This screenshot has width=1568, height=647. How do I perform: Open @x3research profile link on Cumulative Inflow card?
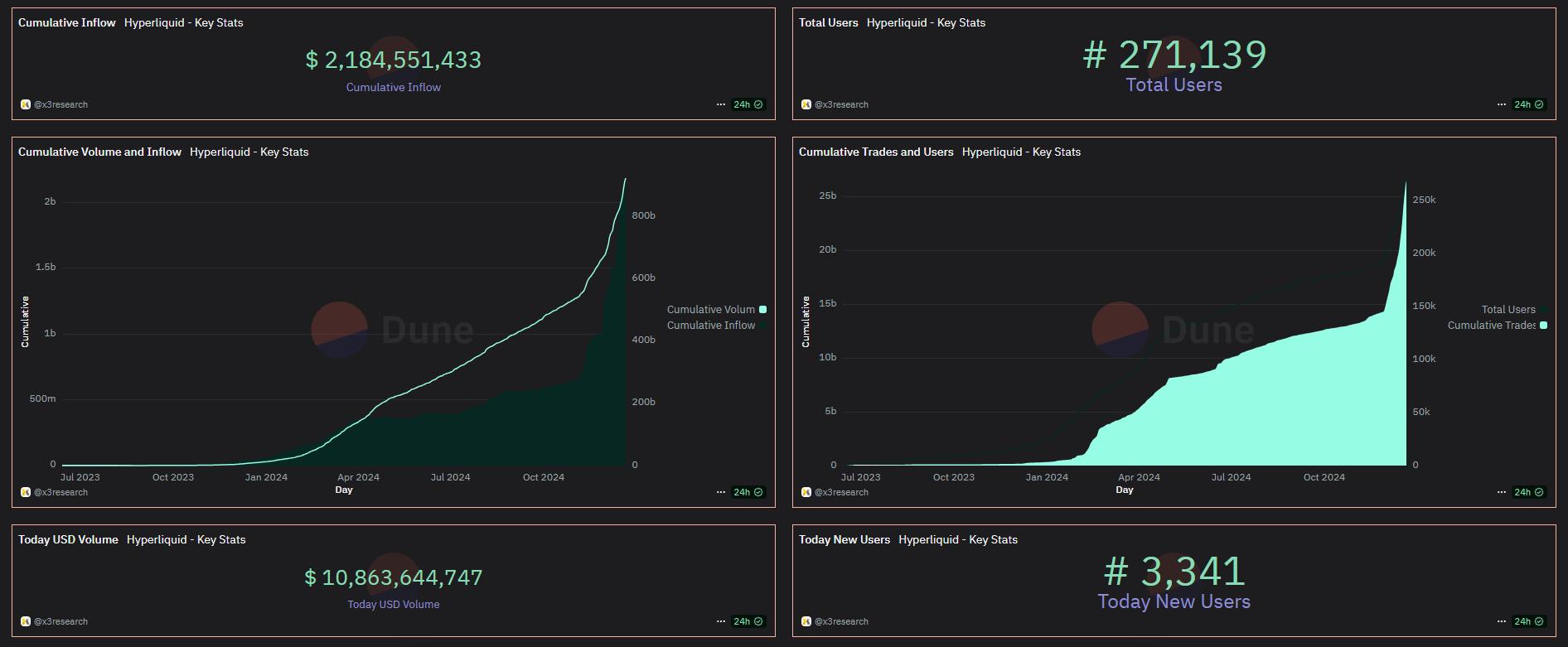(x=60, y=104)
